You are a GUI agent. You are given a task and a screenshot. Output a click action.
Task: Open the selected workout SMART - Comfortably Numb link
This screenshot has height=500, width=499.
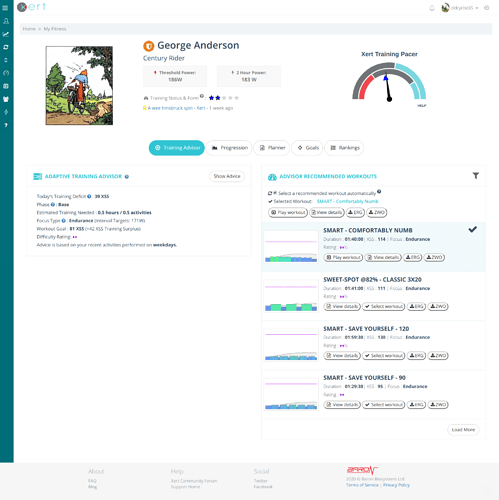pyautogui.click(x=347, y=201)
